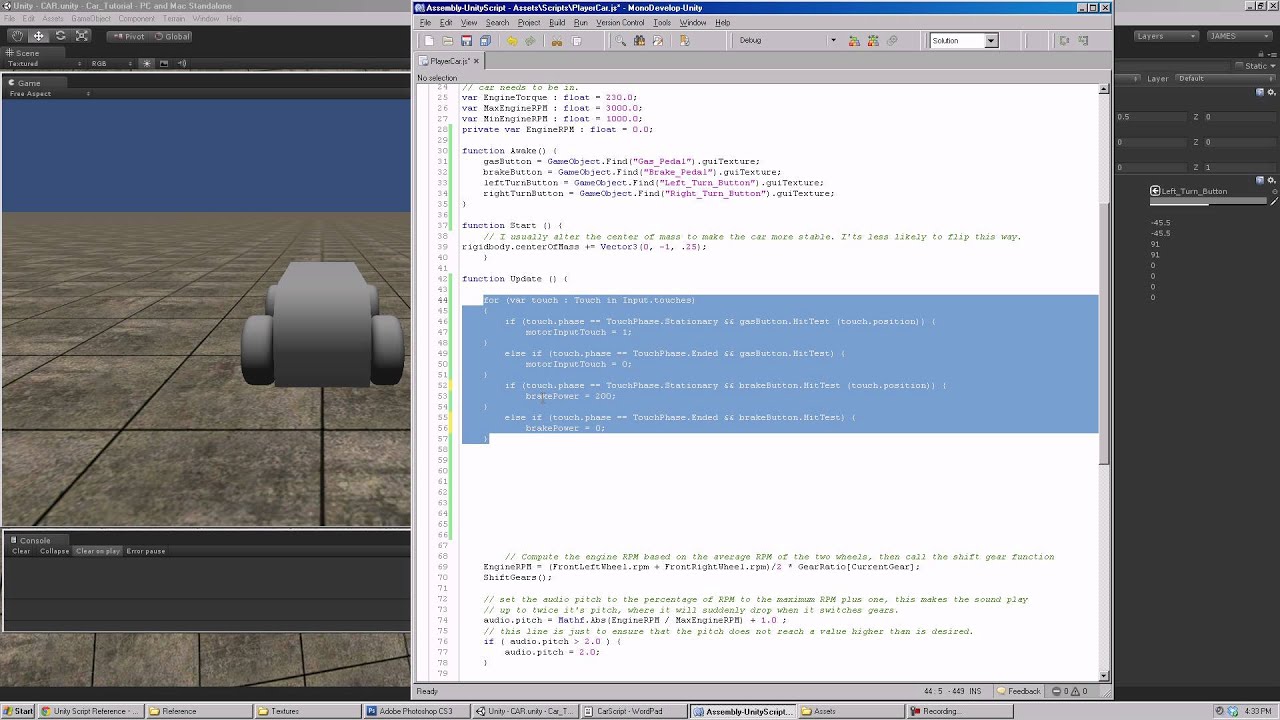The image size is (1280, 720).
Task: Toggle Collapse in the console
Action: 55,551
